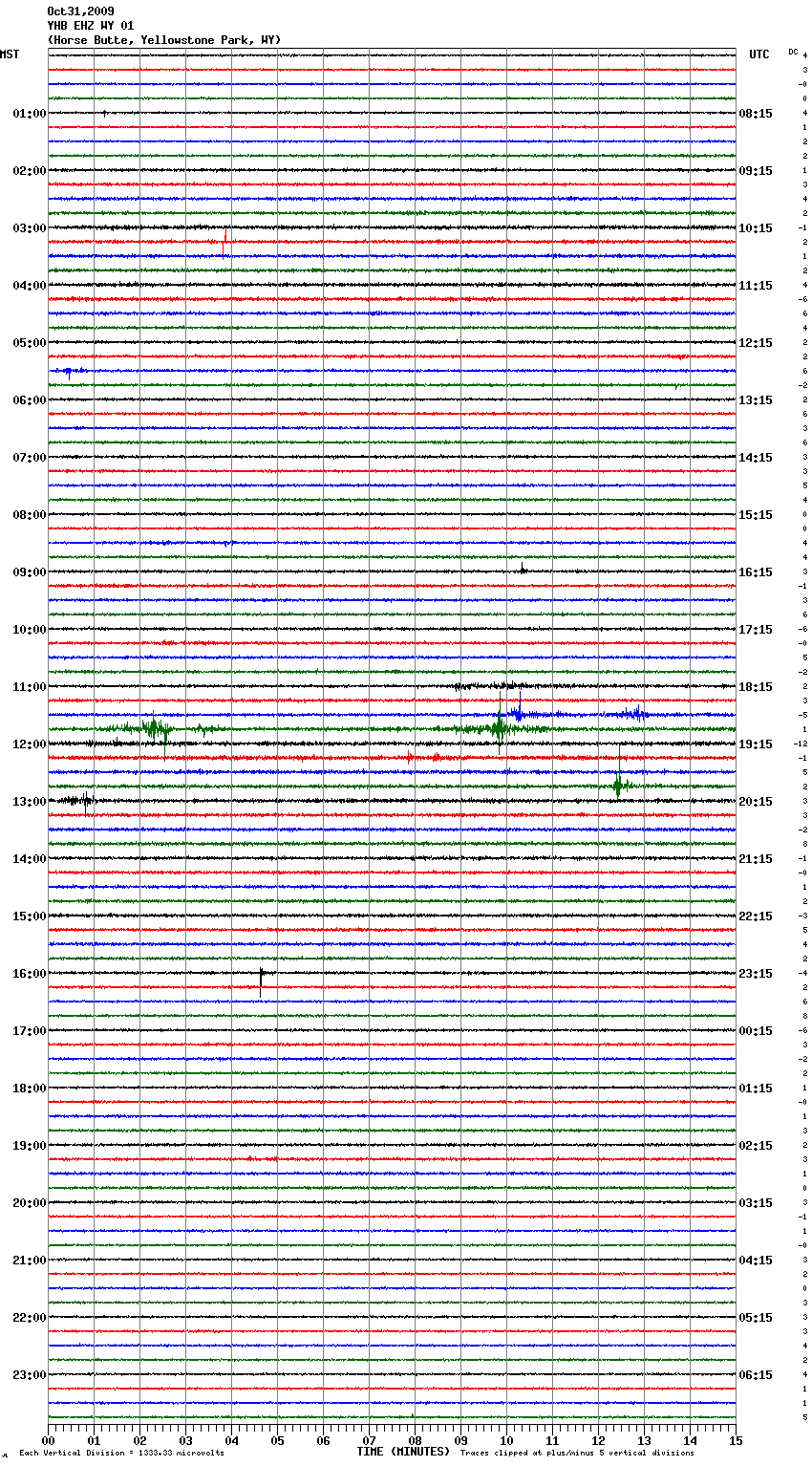Select the '05:00' MST time label
Viewport: 812px width, 1466px height.
point(30,343)
